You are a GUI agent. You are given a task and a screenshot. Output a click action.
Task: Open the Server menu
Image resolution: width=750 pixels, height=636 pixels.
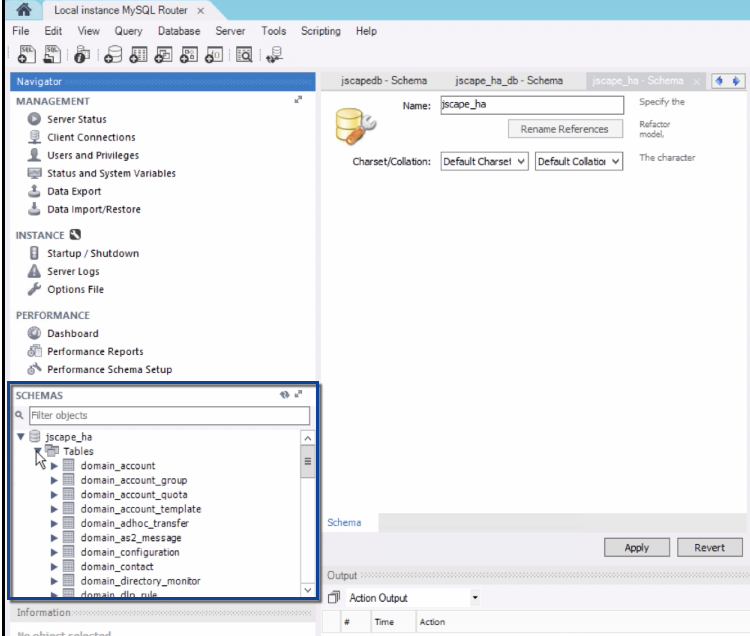[230, 31]
